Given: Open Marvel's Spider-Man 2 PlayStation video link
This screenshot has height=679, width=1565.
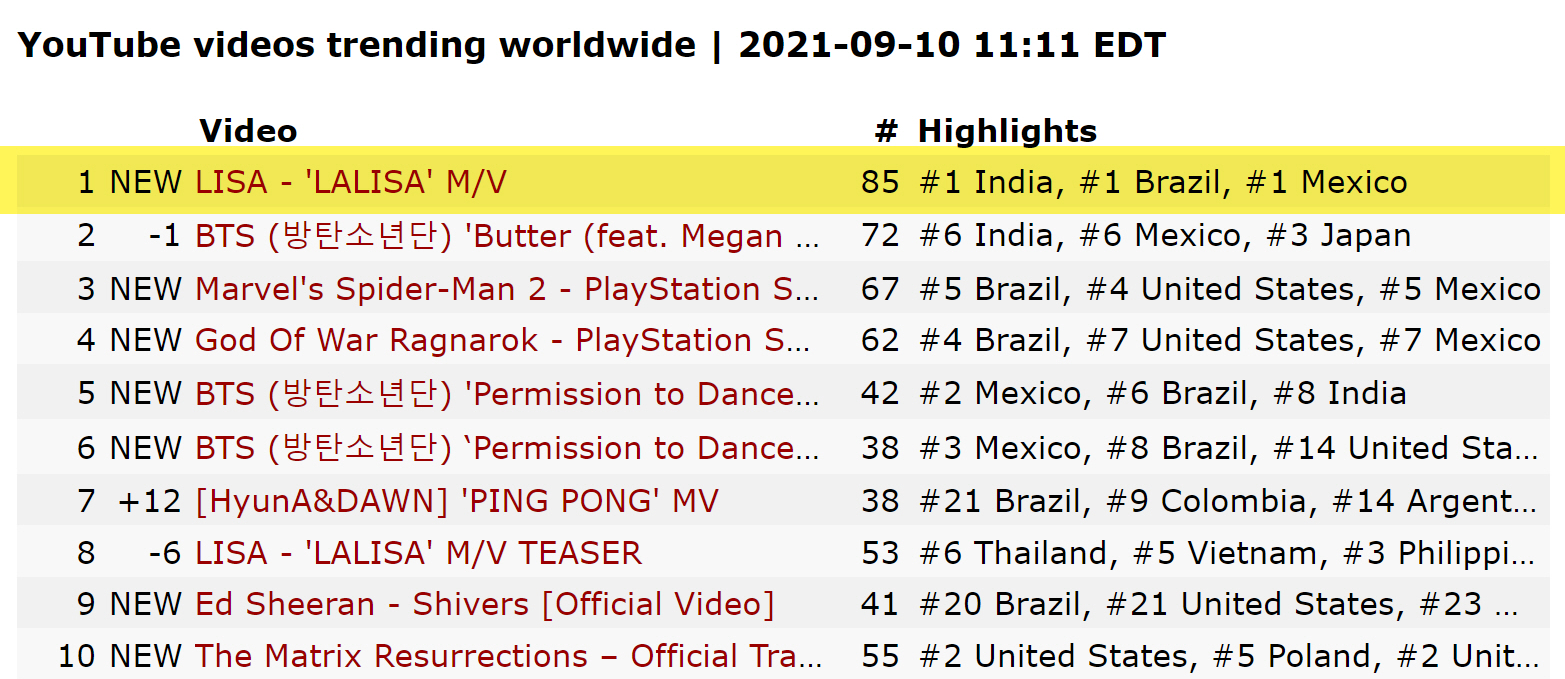Looking at the screenshot, I should 507,289.
